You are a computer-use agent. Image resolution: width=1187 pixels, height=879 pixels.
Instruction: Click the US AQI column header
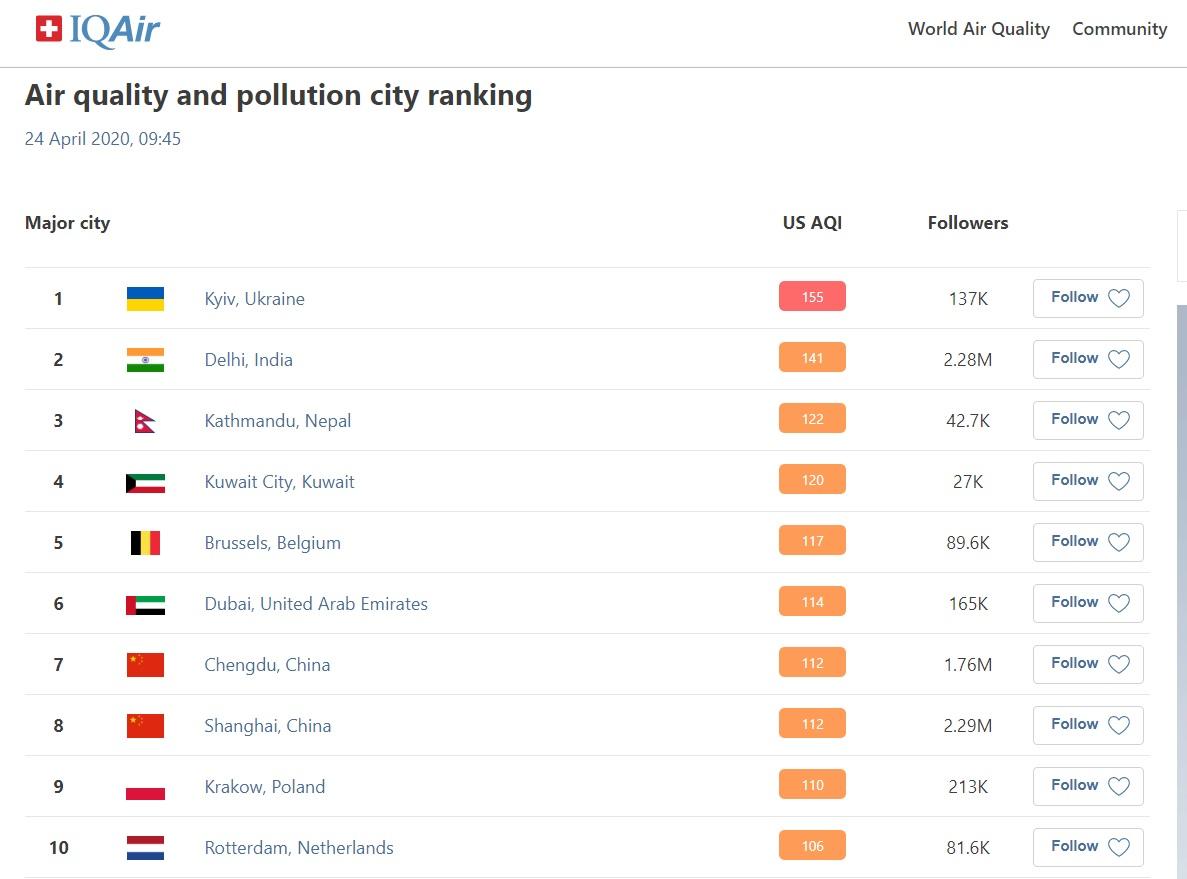click(x=812, y=223)
